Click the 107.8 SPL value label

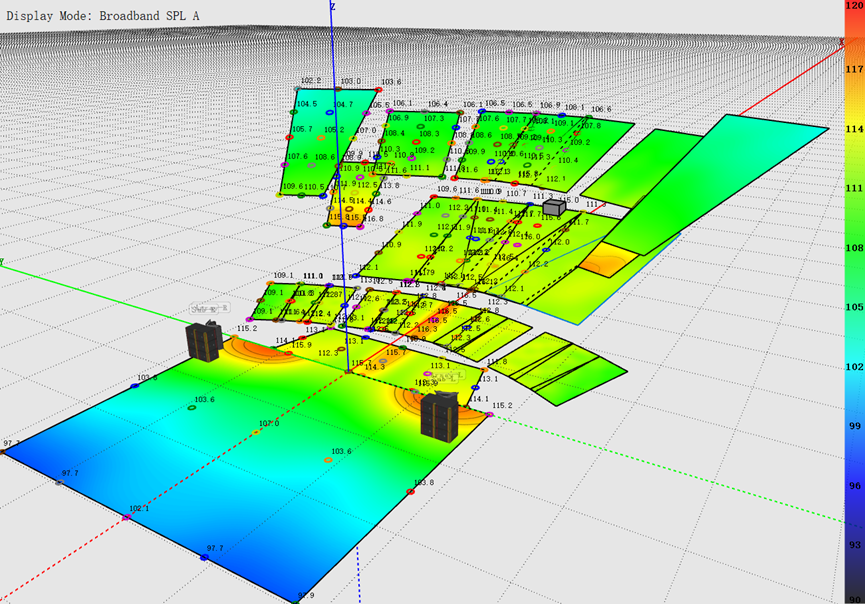coord(591,125)
